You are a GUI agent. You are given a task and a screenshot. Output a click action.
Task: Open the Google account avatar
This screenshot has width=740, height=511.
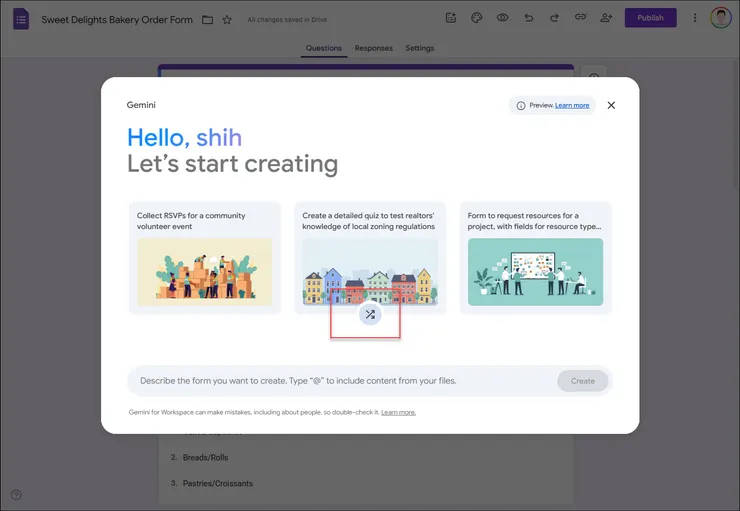pos(721,17)
